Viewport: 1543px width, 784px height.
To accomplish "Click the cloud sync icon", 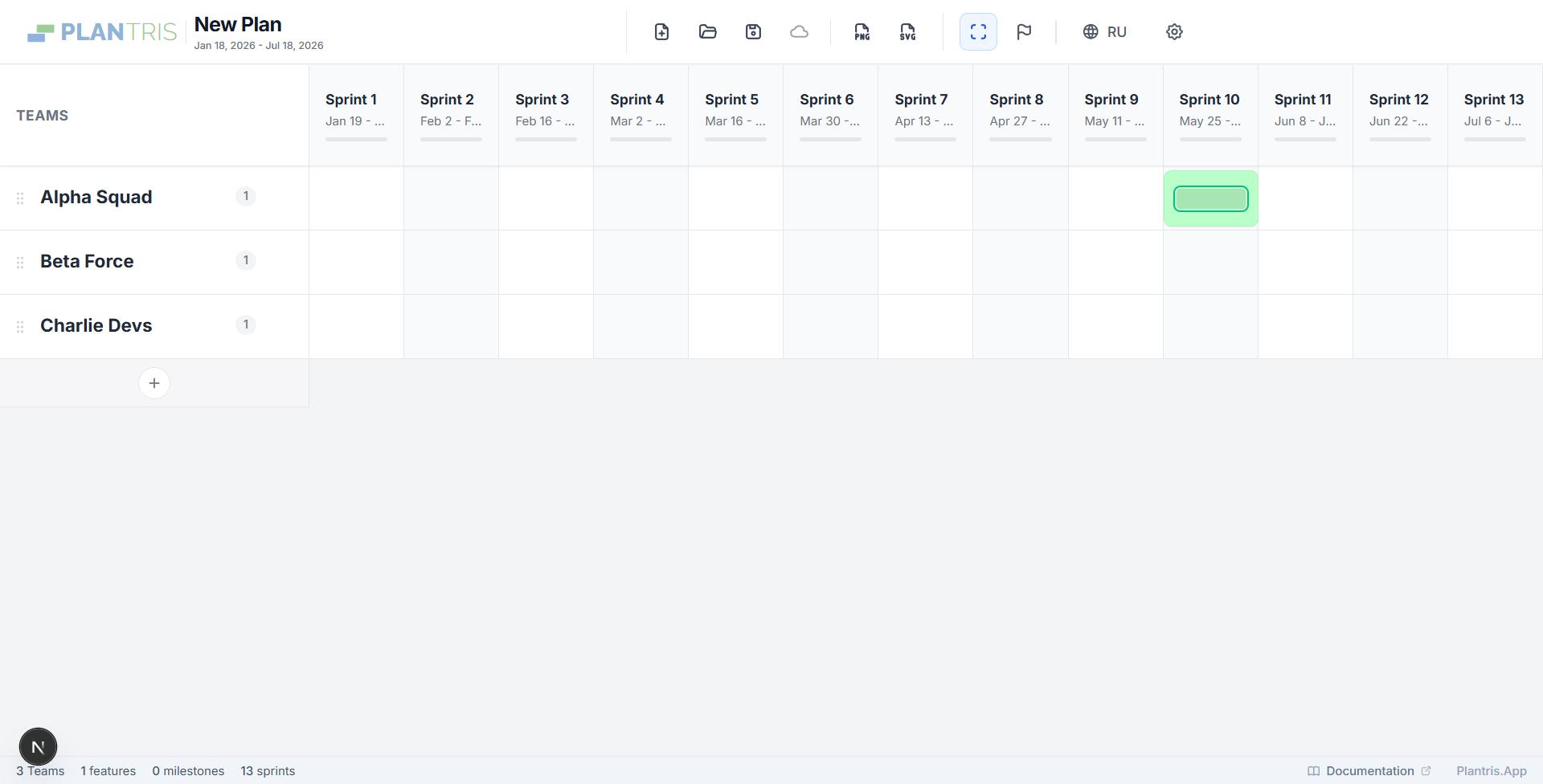I will click(x=799, y=32).
